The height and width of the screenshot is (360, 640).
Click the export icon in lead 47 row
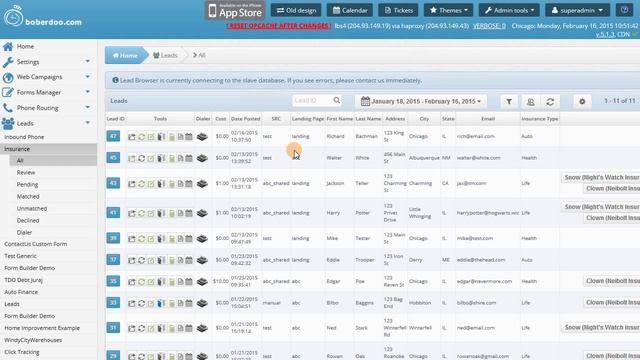click(131, 137)
